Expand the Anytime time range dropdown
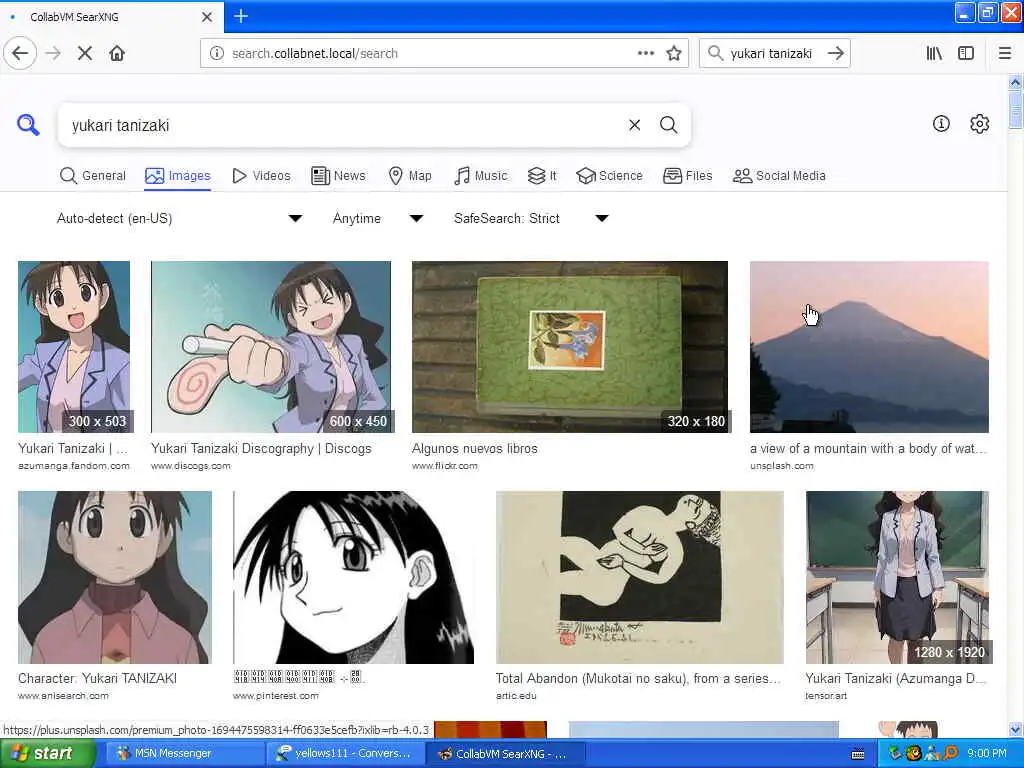Image resolution: width=1024 pixels, height=768 pixels. tap(378, 218)
